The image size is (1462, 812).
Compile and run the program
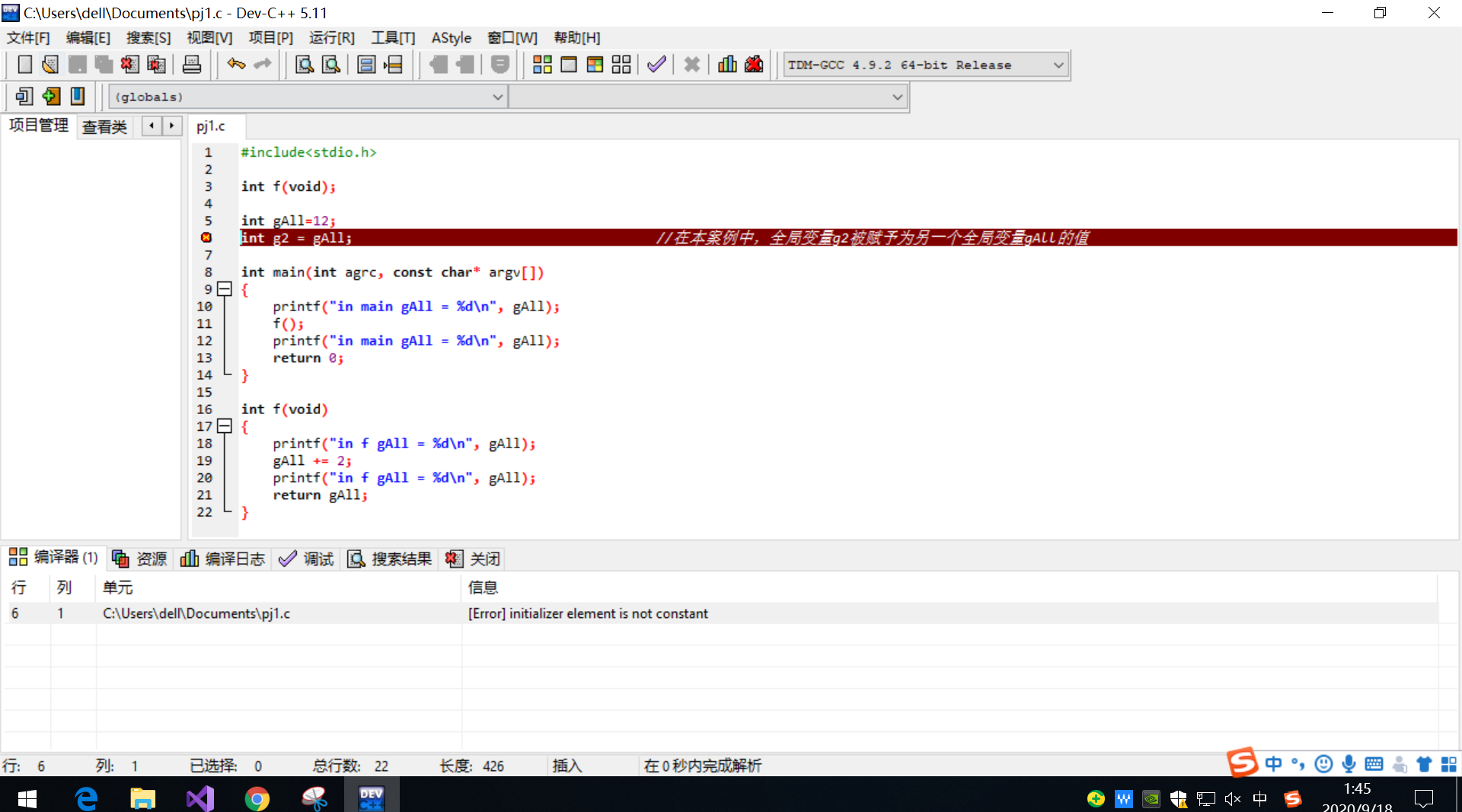pyautogui.click(x=595, y=65)
